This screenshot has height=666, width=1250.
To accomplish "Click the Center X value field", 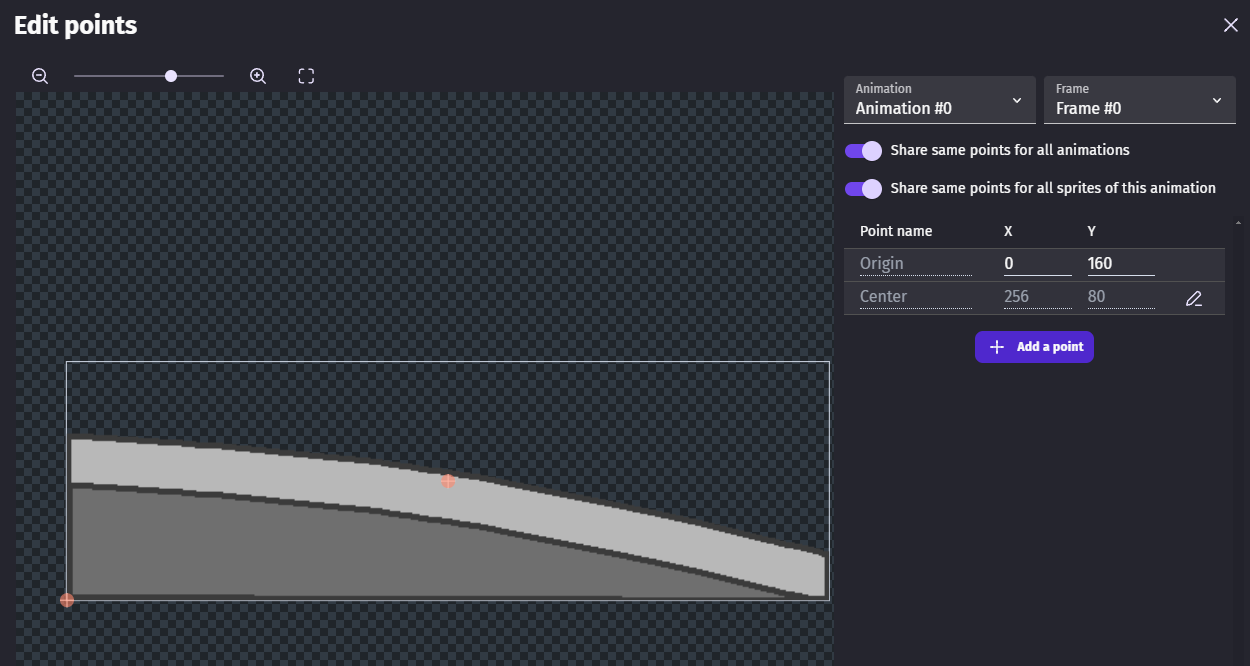I will click(1037, 297).
